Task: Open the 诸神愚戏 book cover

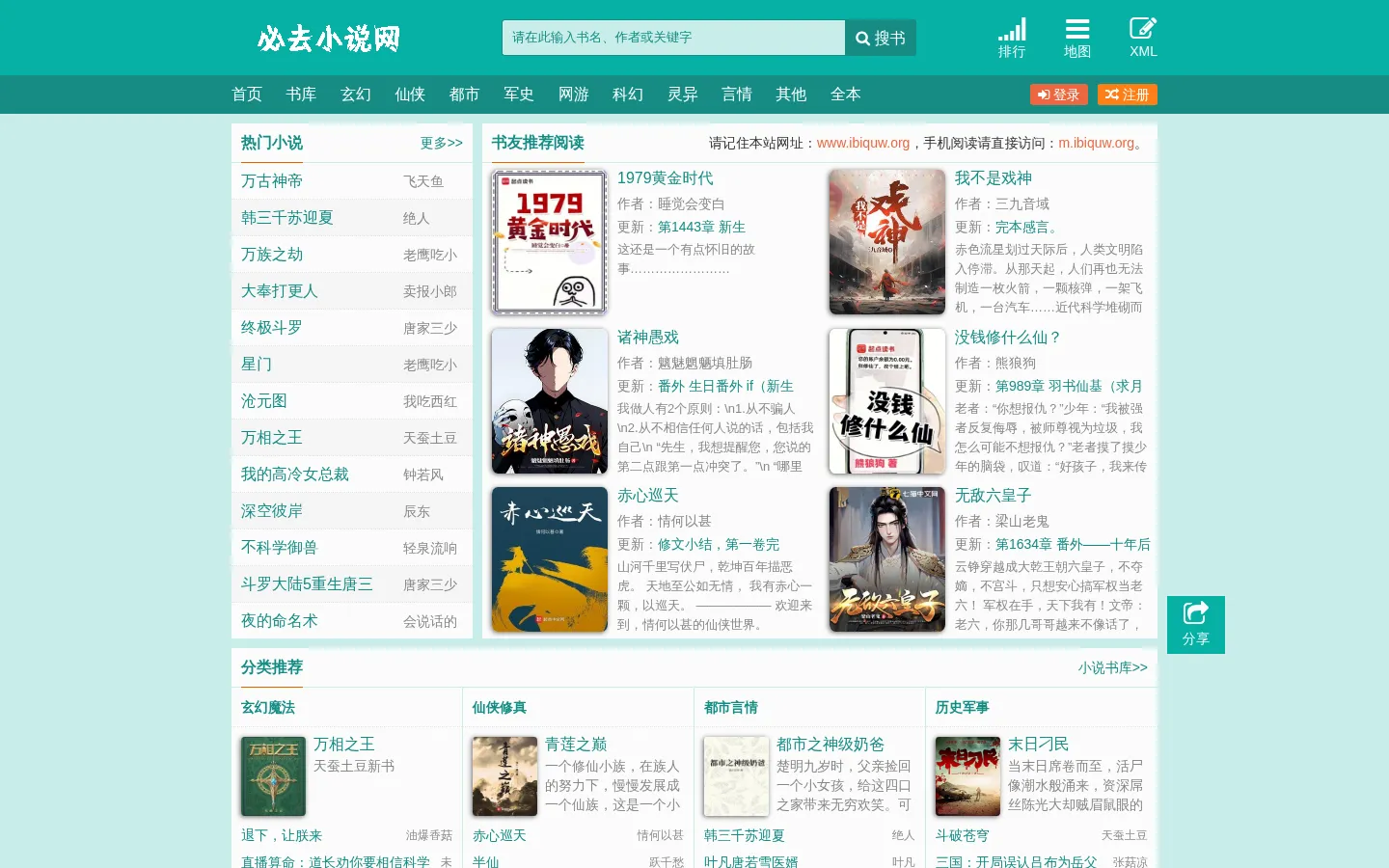Action: click(x=550, y=401)
